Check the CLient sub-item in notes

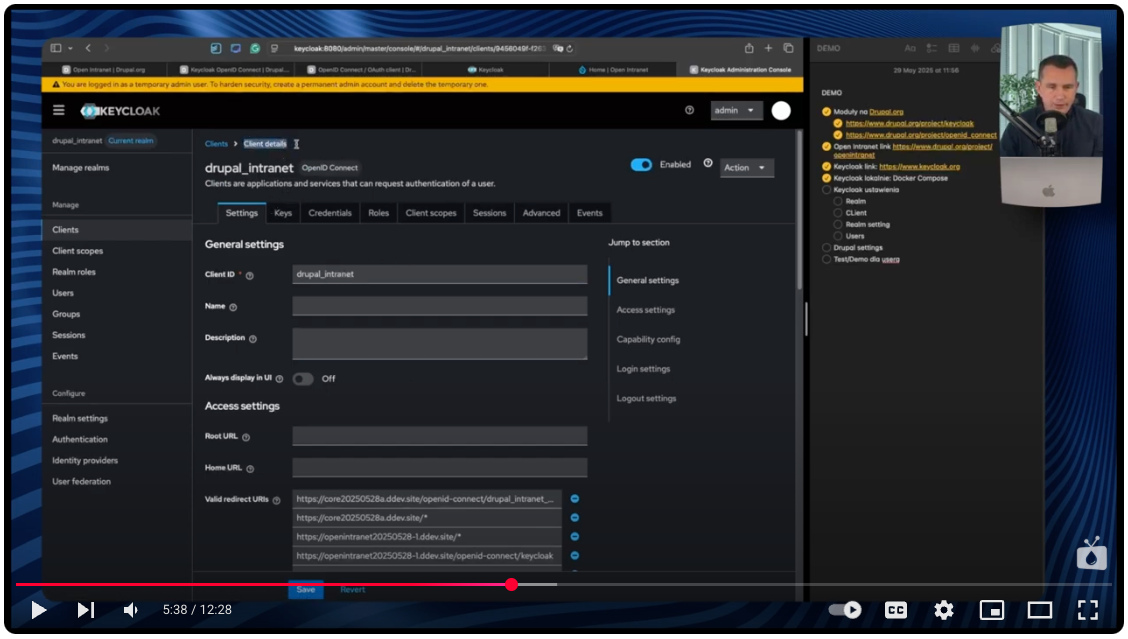pyautogui.click(x=838, y=213)
